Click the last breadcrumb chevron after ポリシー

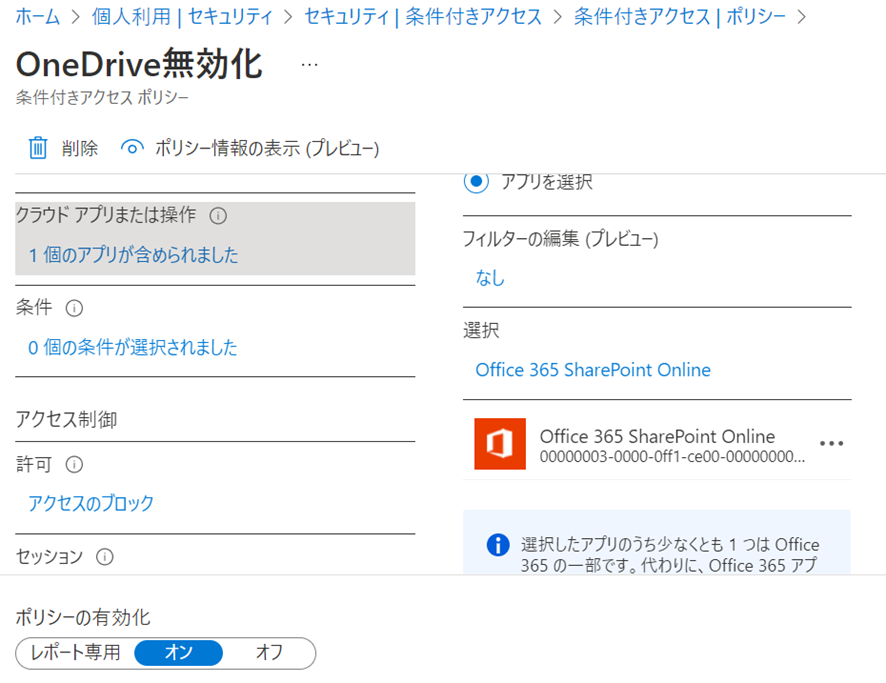point(801,17)
